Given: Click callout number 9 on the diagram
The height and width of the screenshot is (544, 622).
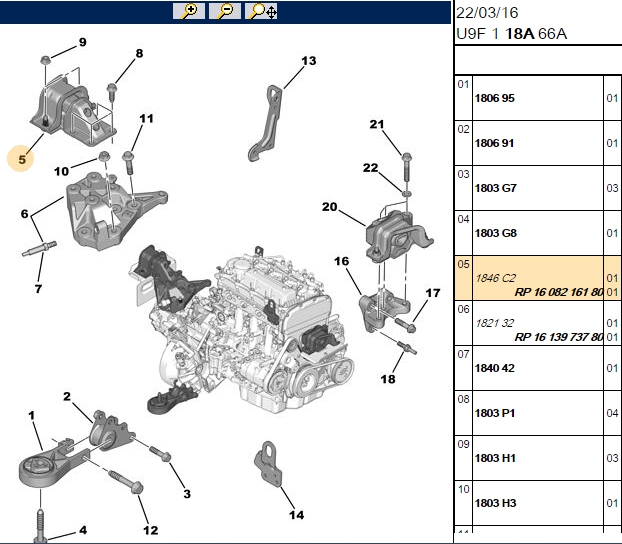Looking at the screenshot, I should (83, 42).
